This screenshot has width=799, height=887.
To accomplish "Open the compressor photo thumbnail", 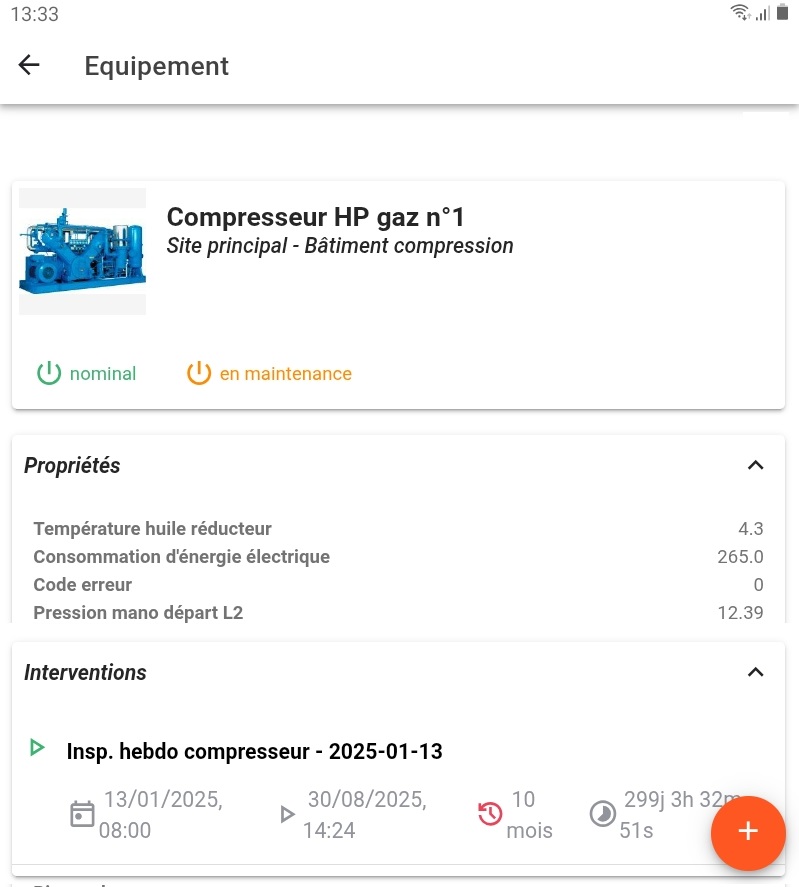I will tap(82, 251).
